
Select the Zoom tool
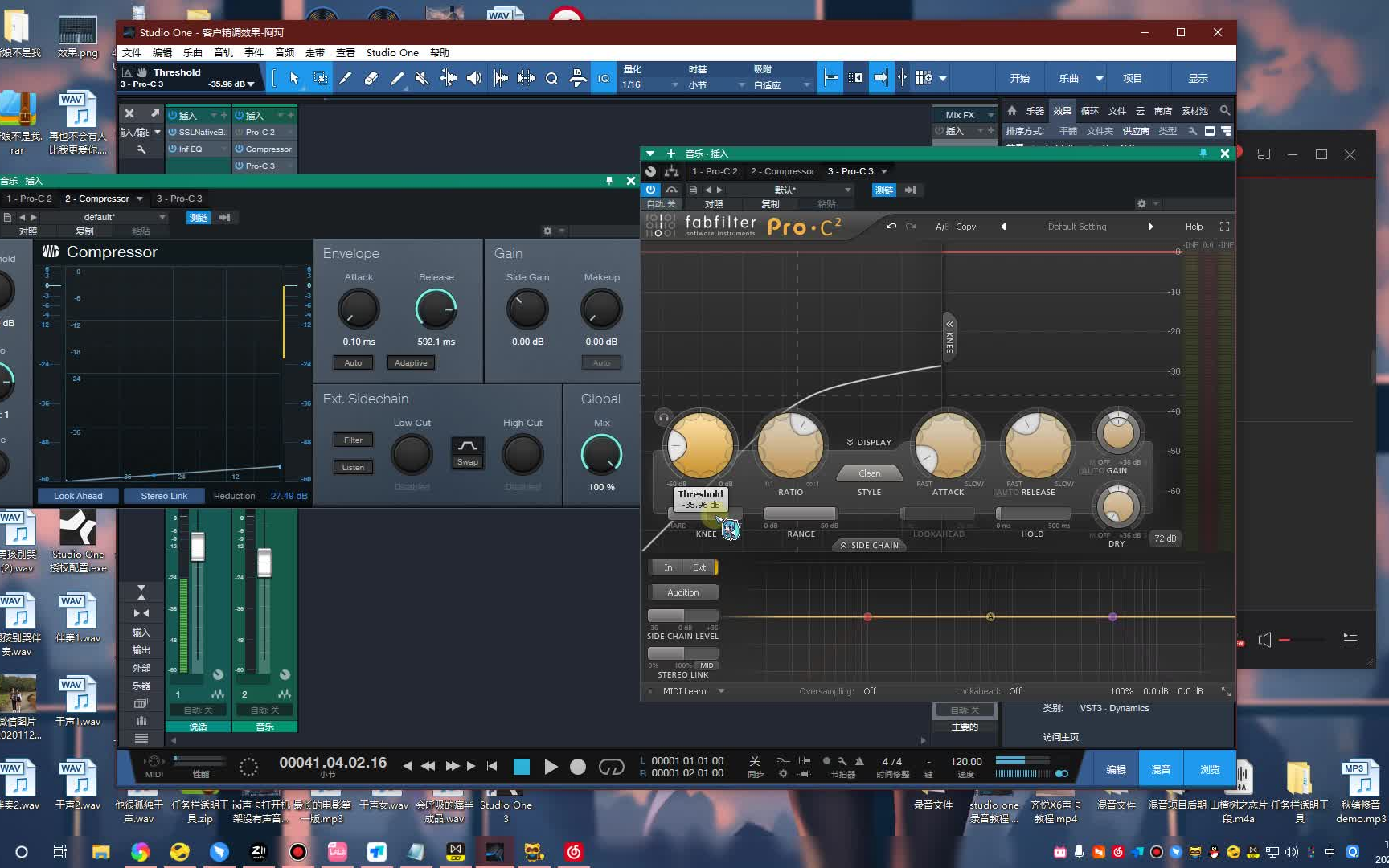pyautogui.click(x=551, y=78)
